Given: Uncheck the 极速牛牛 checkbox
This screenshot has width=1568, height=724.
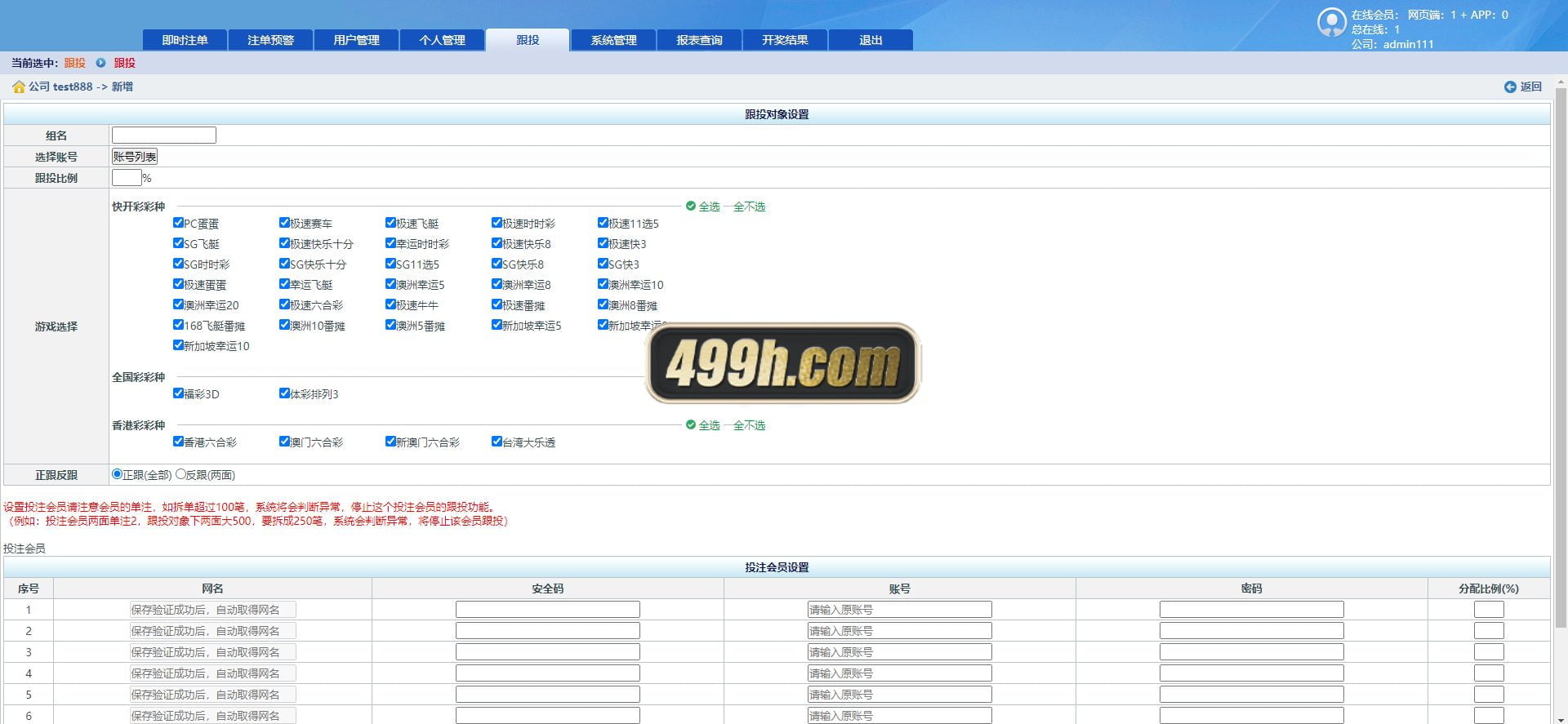Looking at the screenshot, I should click(x=390, y=304).
